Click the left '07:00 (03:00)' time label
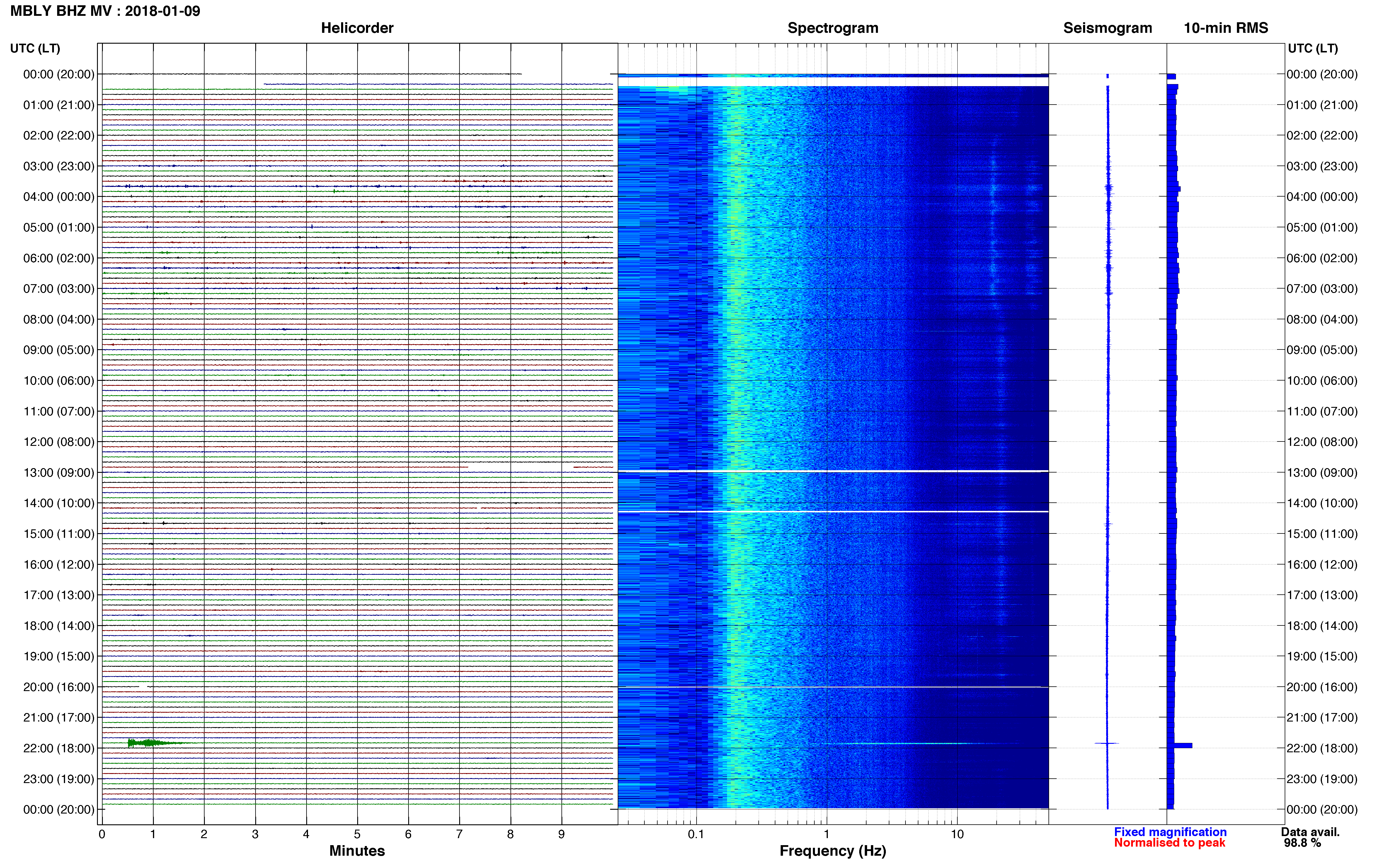This screenshot has height=868, width=1389. click(x=59, y=289)
